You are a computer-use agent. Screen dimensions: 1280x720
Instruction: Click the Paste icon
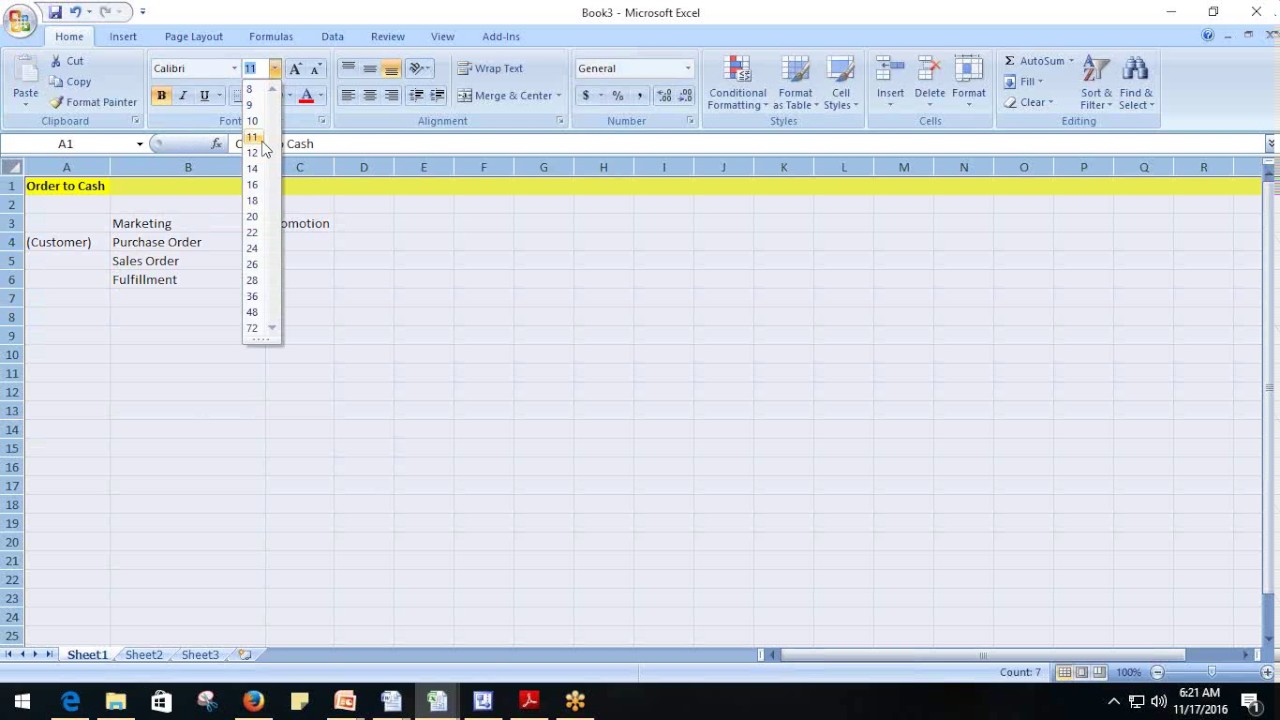click(x=25, y=72)
